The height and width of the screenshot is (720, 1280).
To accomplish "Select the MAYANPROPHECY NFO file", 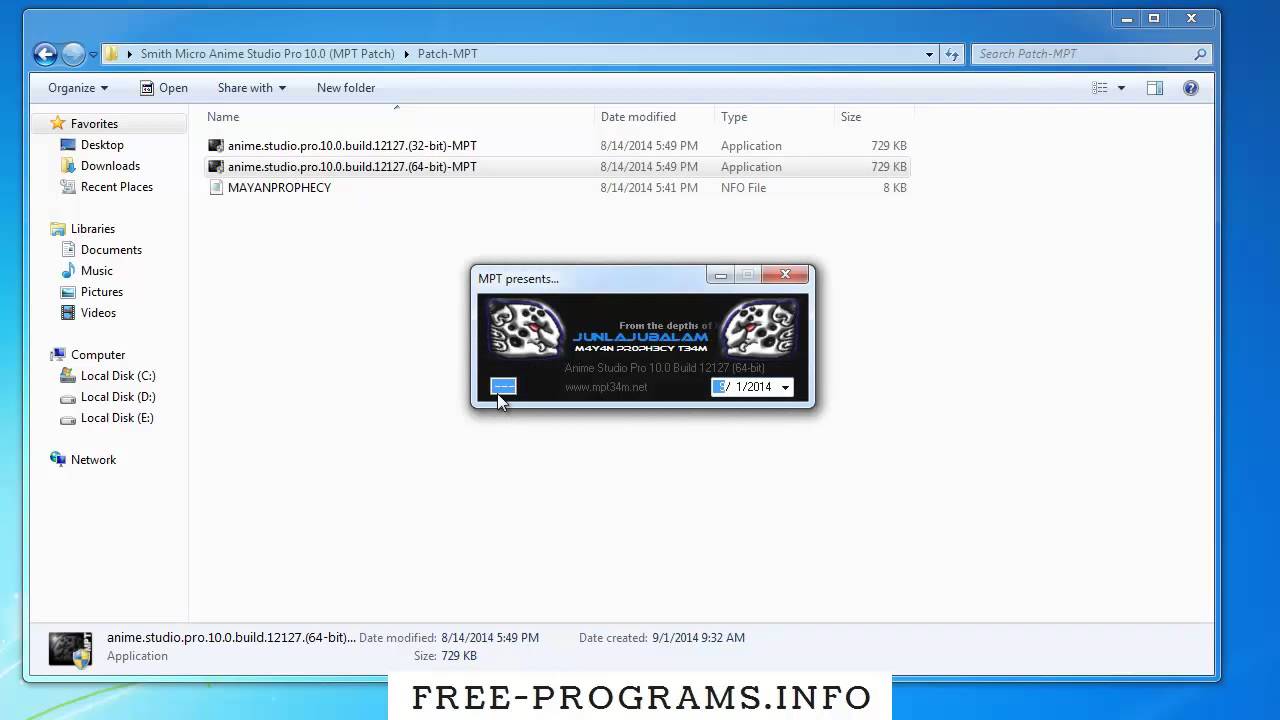I will (279, 188).
